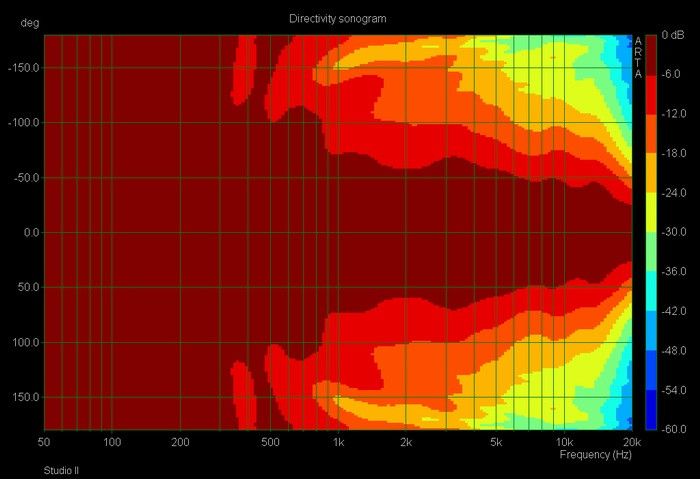Click the "1k" frequency axis label
700x479 pixels.
(338, 442)
